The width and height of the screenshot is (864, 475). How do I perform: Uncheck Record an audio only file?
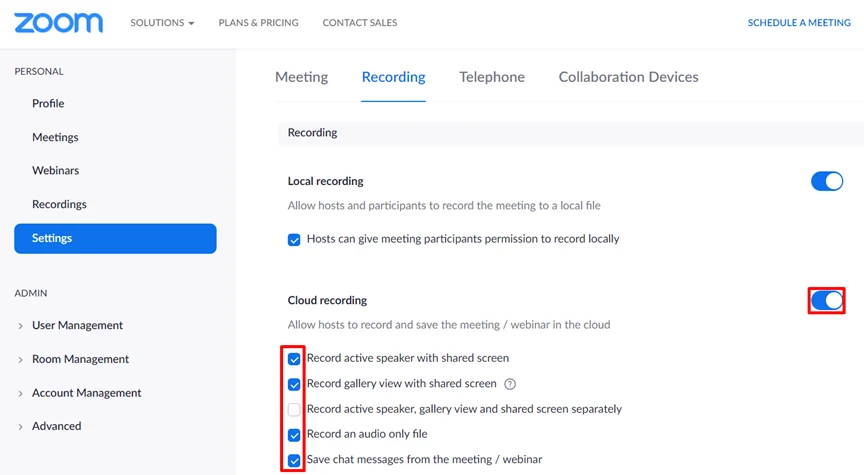click(x=294, y=435)
